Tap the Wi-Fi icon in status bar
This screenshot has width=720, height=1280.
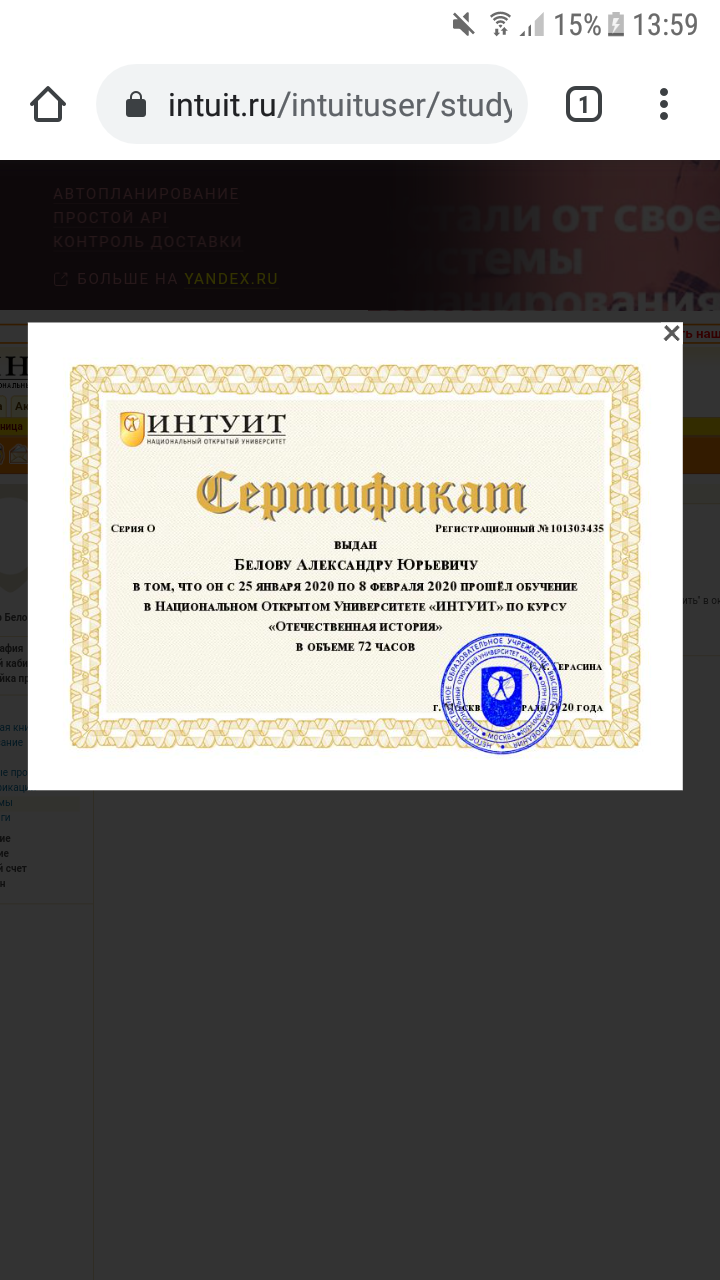pyautogui.click(x=499, y=24)
